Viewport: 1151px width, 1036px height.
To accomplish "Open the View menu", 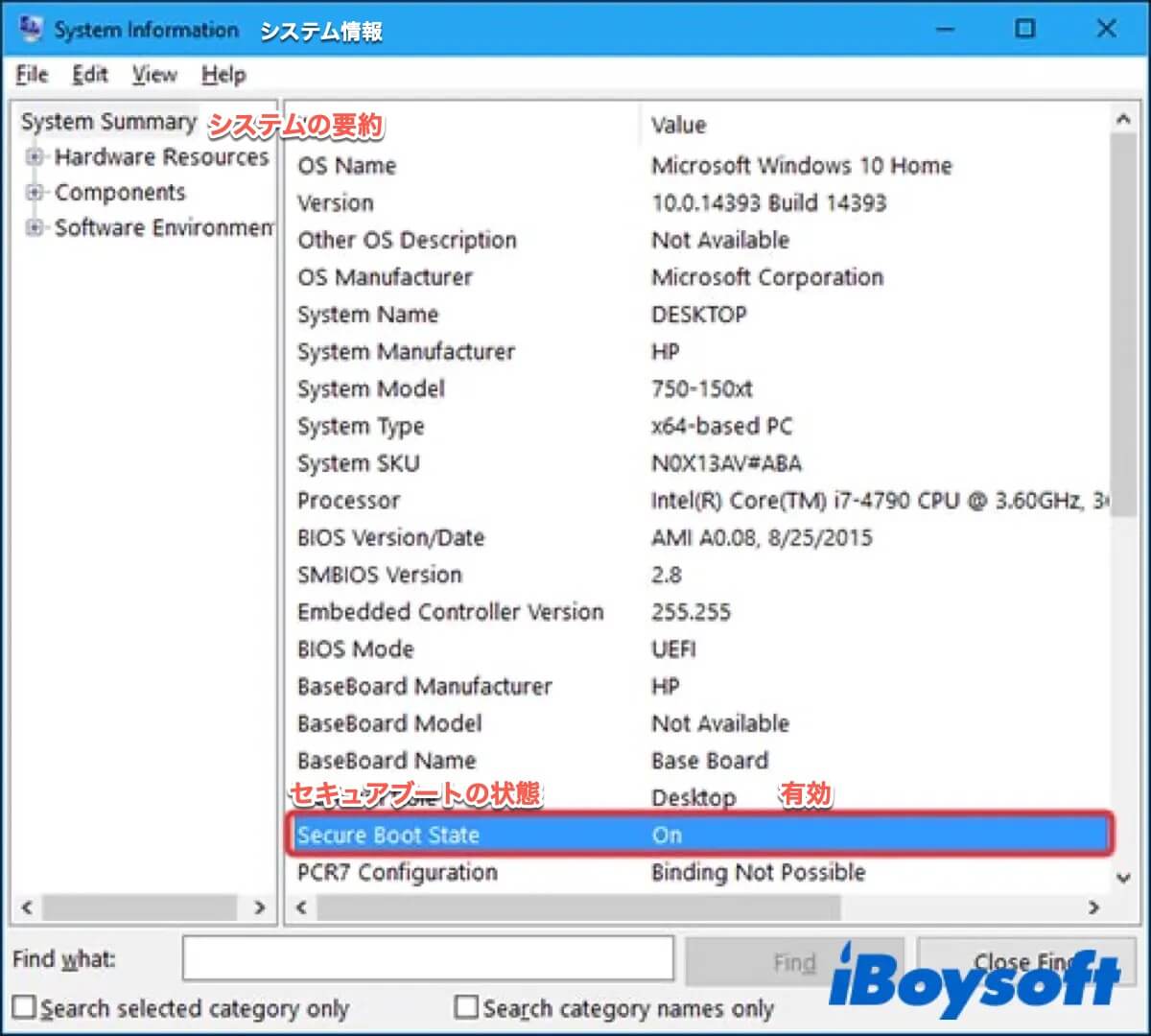I will point(154,75).
